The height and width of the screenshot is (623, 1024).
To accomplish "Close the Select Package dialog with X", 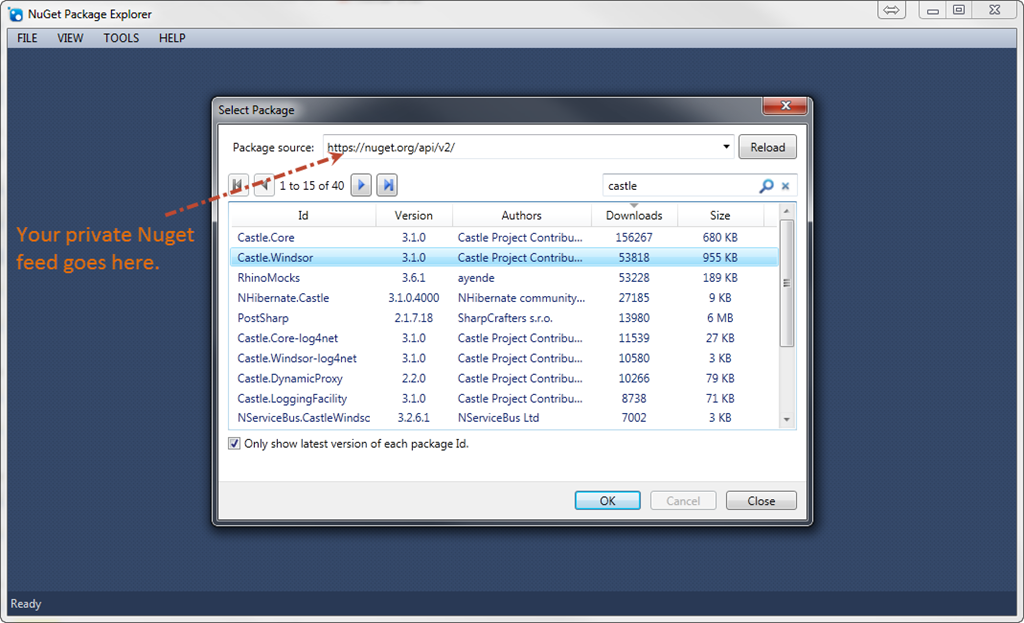I will (785, 106).
